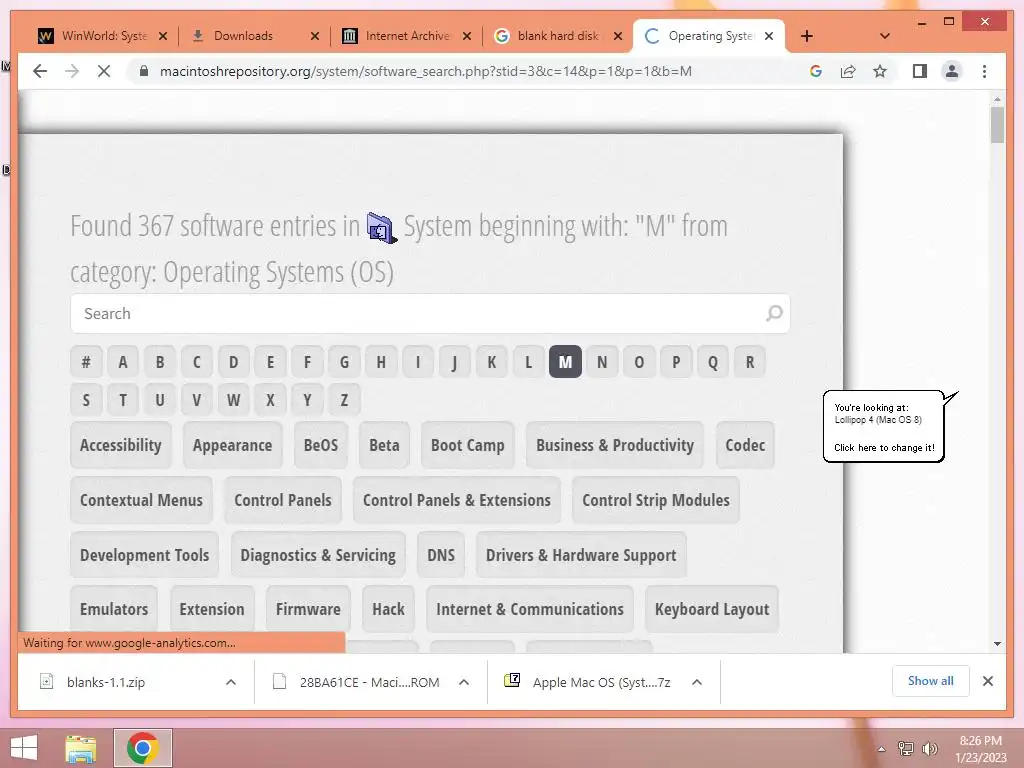Close the blank hard disk tab
Screen dimensions: 1024x768
[618, 36]
